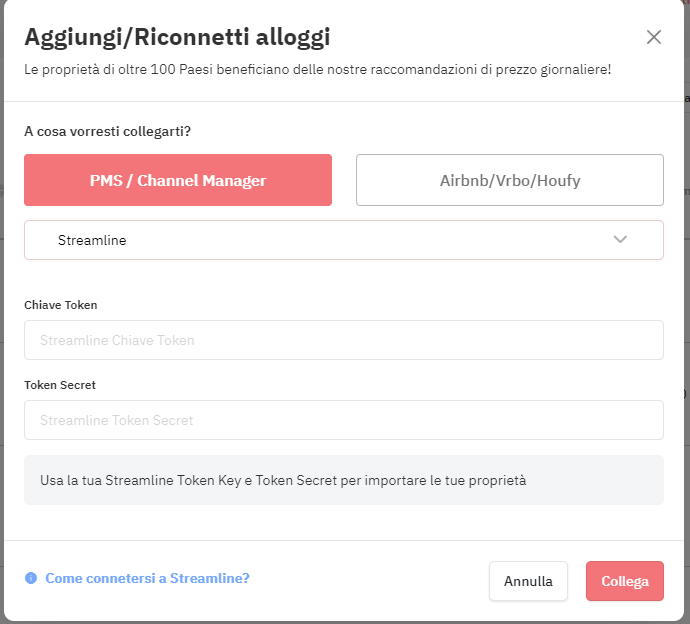Focus the Streamline Token Secret input field
The image size is (690, 624).
tap(344, 420)
